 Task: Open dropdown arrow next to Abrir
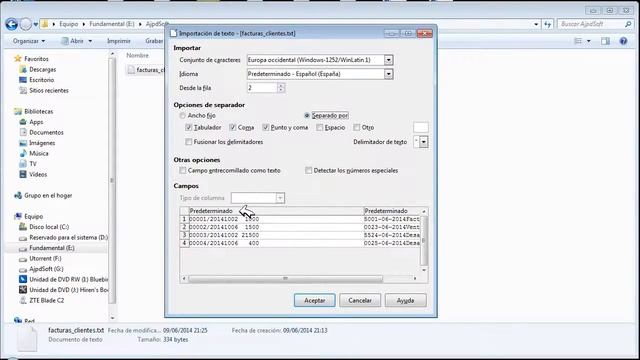90,41
